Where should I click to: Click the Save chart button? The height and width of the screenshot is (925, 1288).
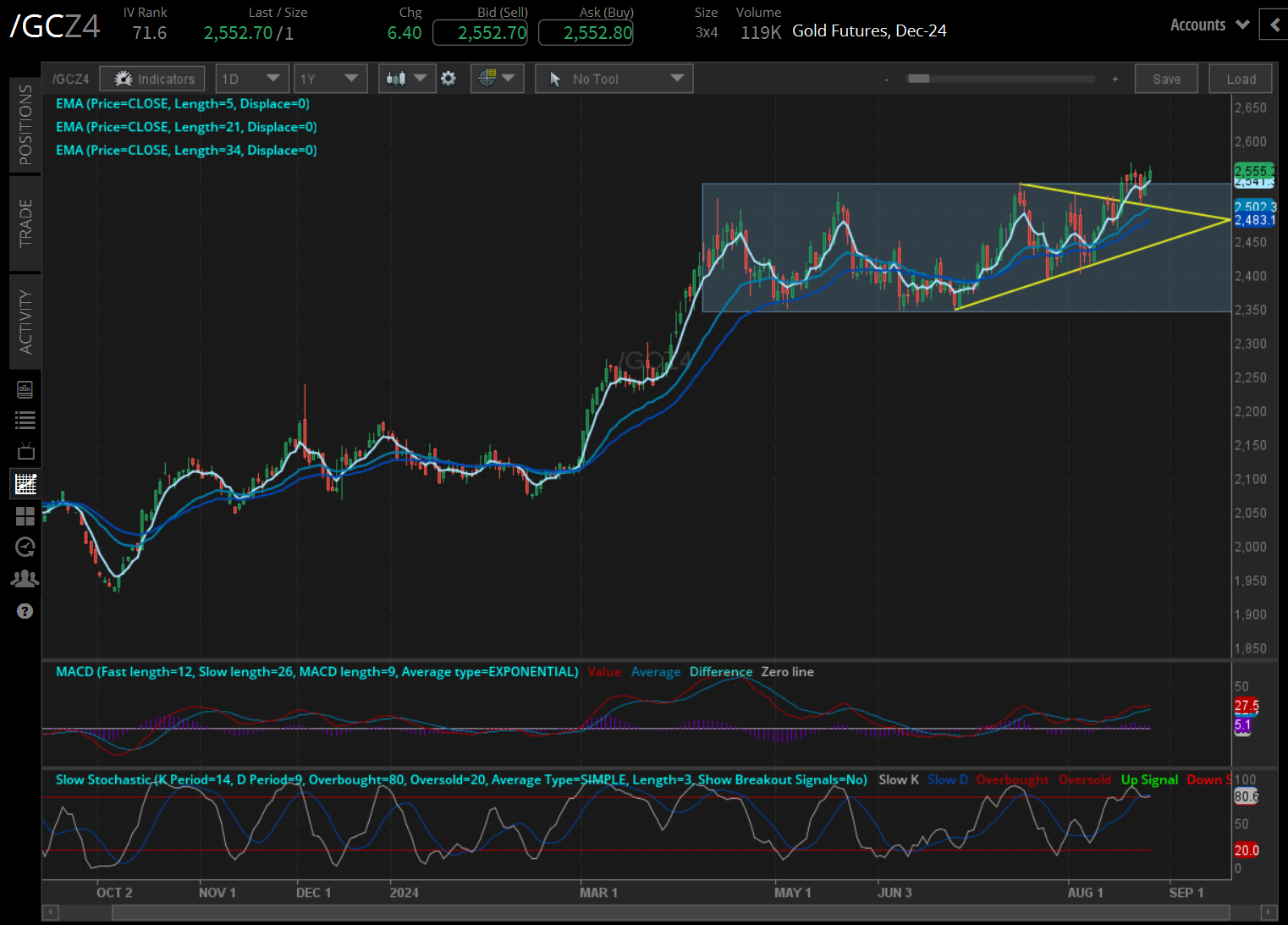[x=1166, y=79]
